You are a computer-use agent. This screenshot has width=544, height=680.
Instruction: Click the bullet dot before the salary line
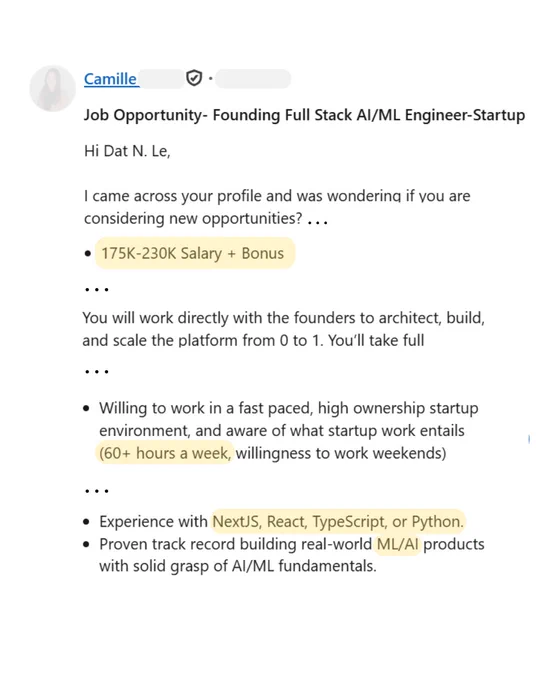[88, 253]
